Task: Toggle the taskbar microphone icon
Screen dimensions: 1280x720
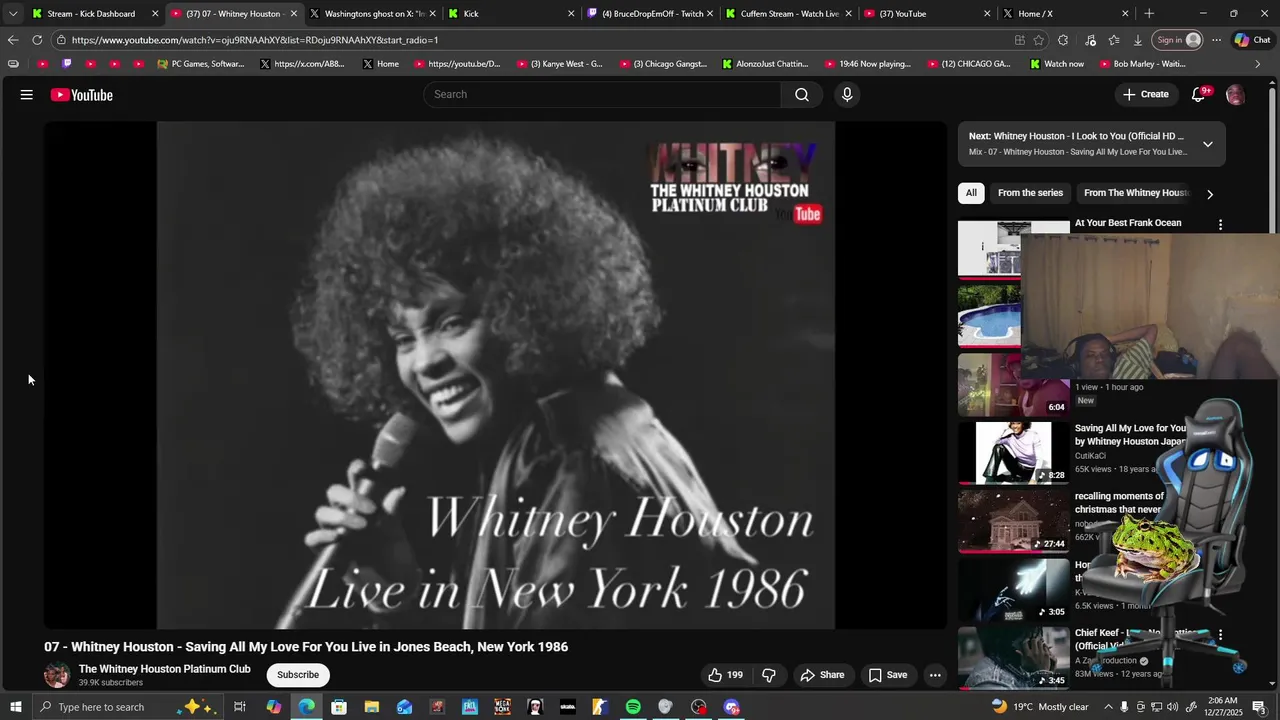Action: tap(1124, 707)
